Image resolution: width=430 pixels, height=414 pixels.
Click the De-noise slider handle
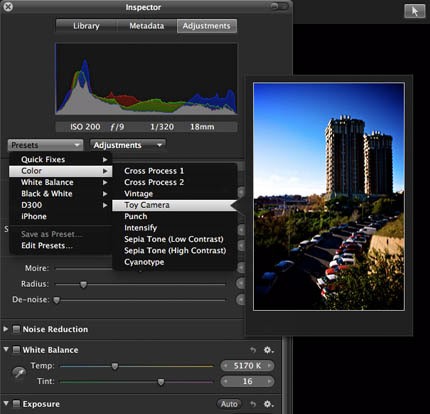coord(57,300)
